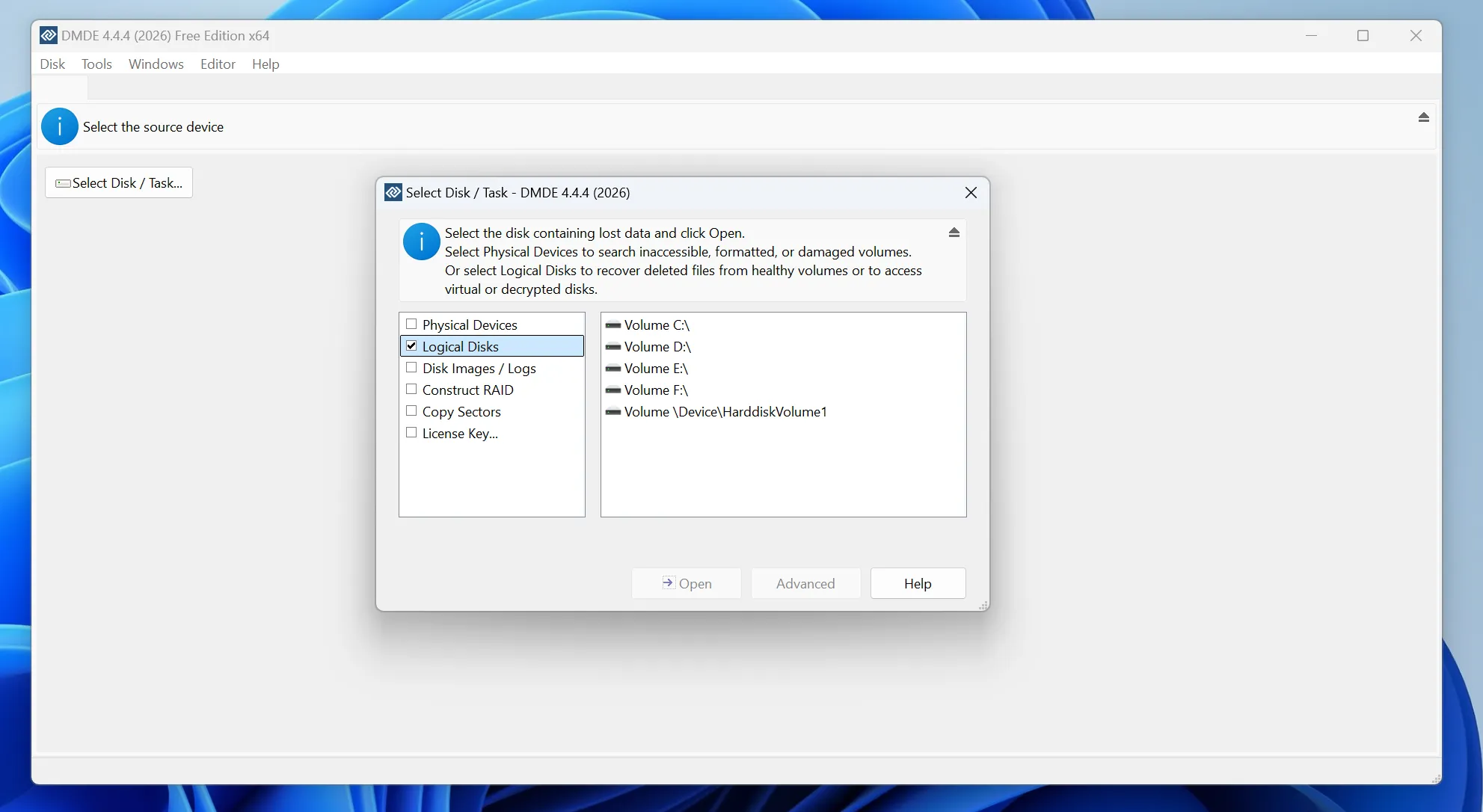
Task: Uncheck the Logical Disks checkbox
Action: 411,346
